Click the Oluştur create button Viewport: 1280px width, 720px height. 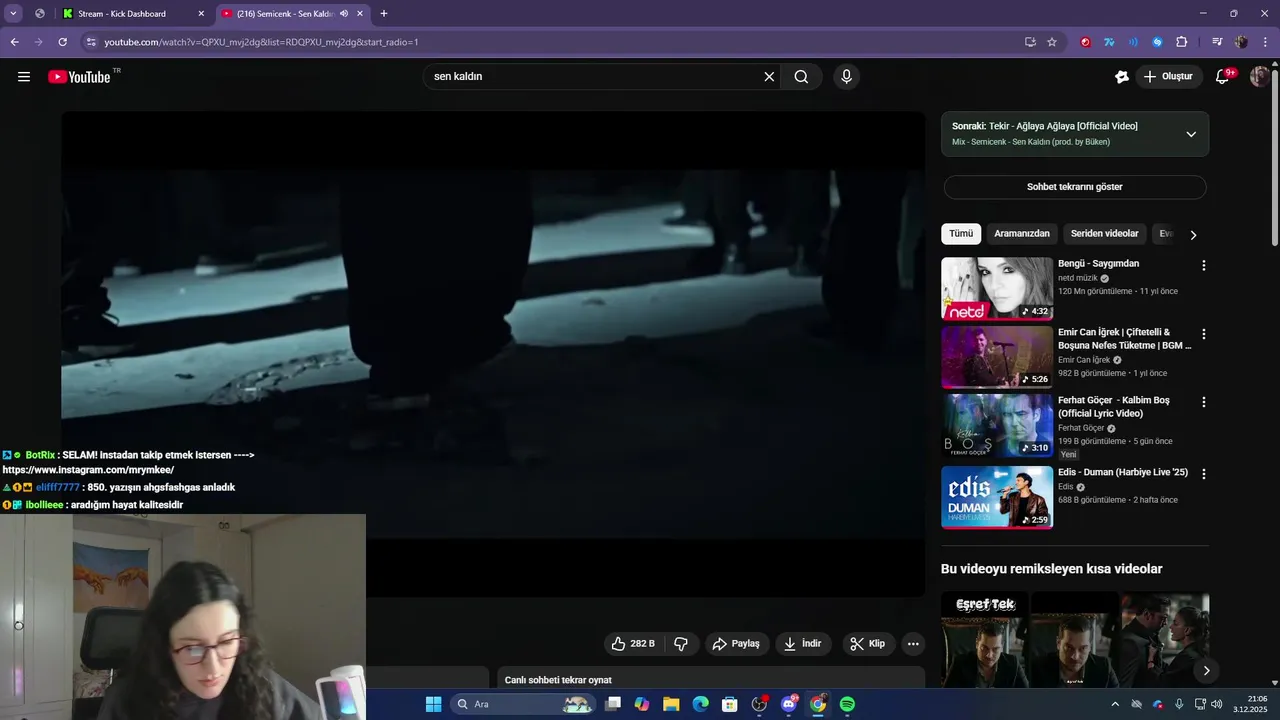tap(1169, 77)
